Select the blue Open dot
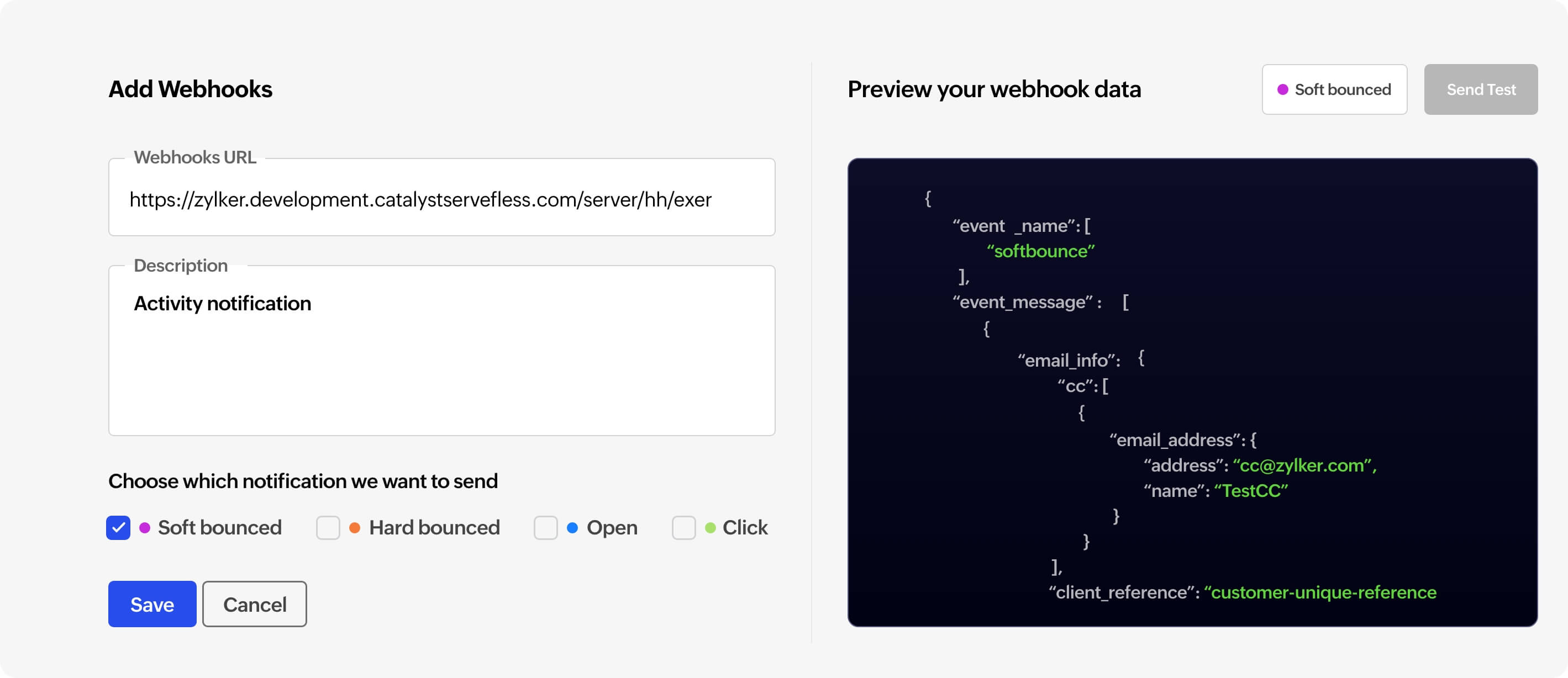 572,527
